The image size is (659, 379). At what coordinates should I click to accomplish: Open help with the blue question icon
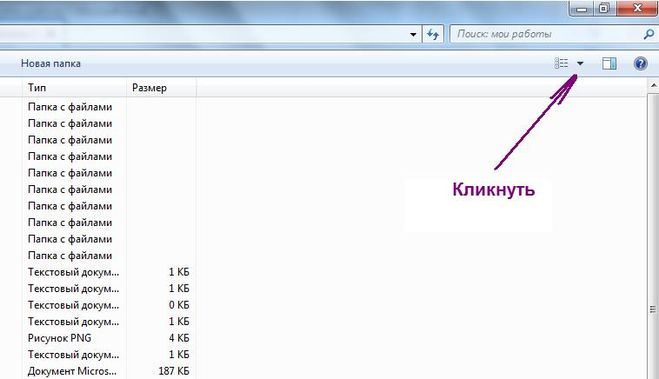640,63
